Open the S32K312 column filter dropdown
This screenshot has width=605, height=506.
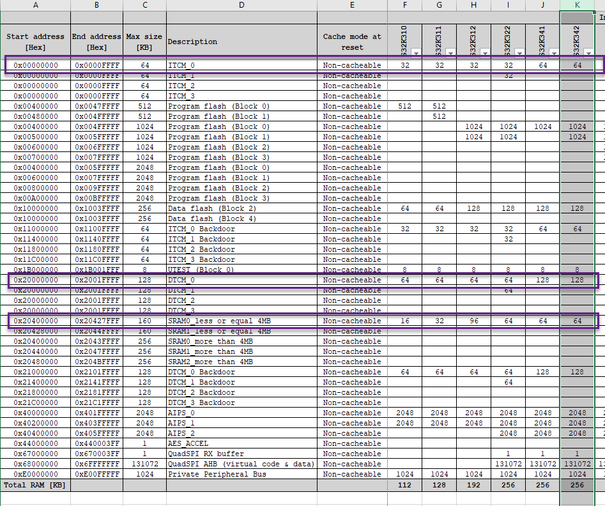tap(485, 52)
